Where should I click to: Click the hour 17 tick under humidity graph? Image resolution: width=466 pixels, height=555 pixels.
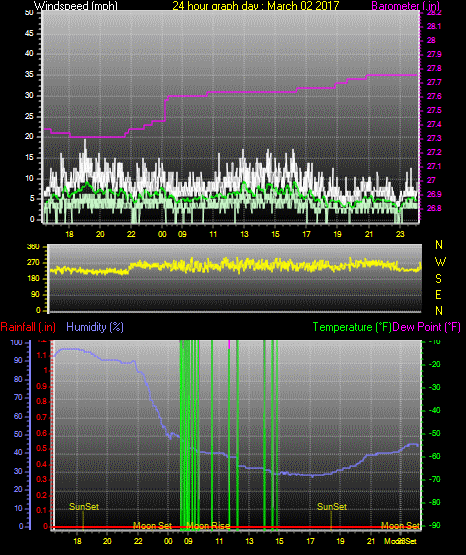pyautogui.click(x=310, y=541)
